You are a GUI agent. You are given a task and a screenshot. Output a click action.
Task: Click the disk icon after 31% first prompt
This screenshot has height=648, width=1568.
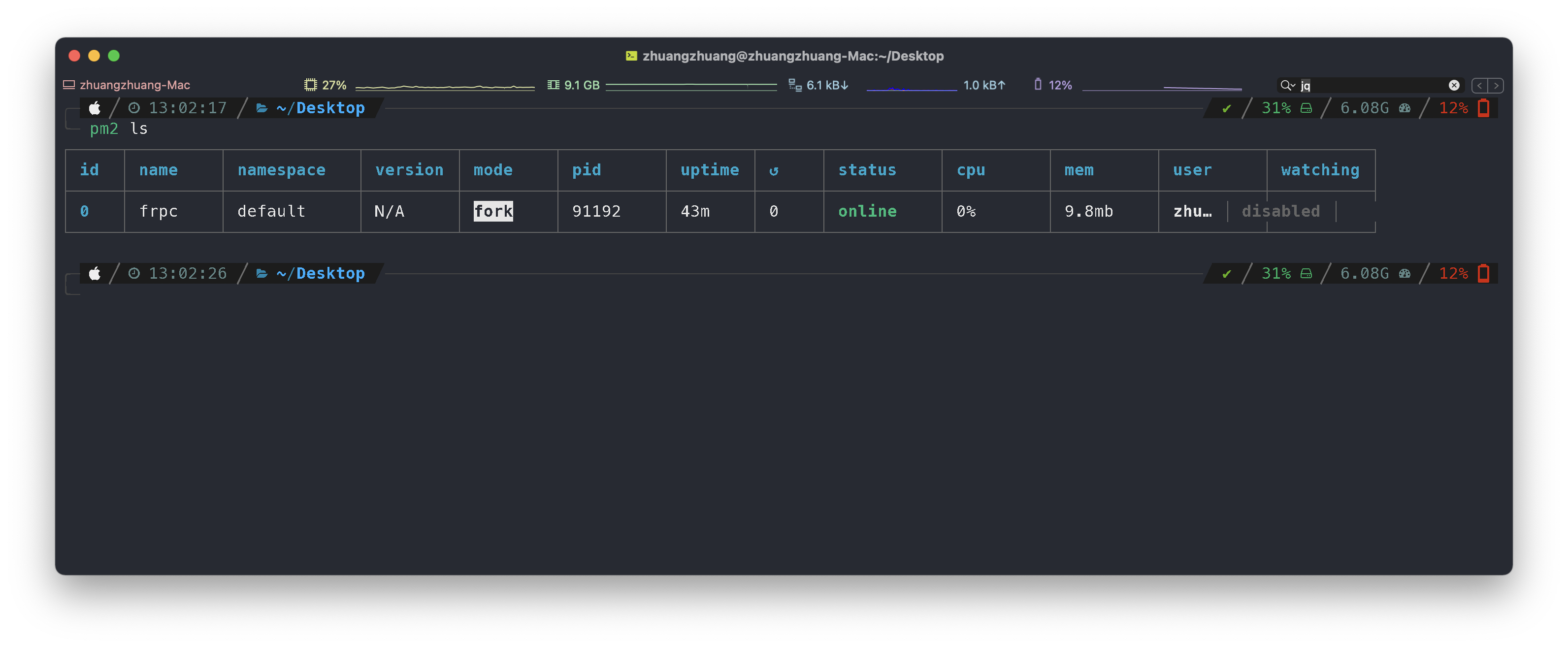(x=1307, y=108)
